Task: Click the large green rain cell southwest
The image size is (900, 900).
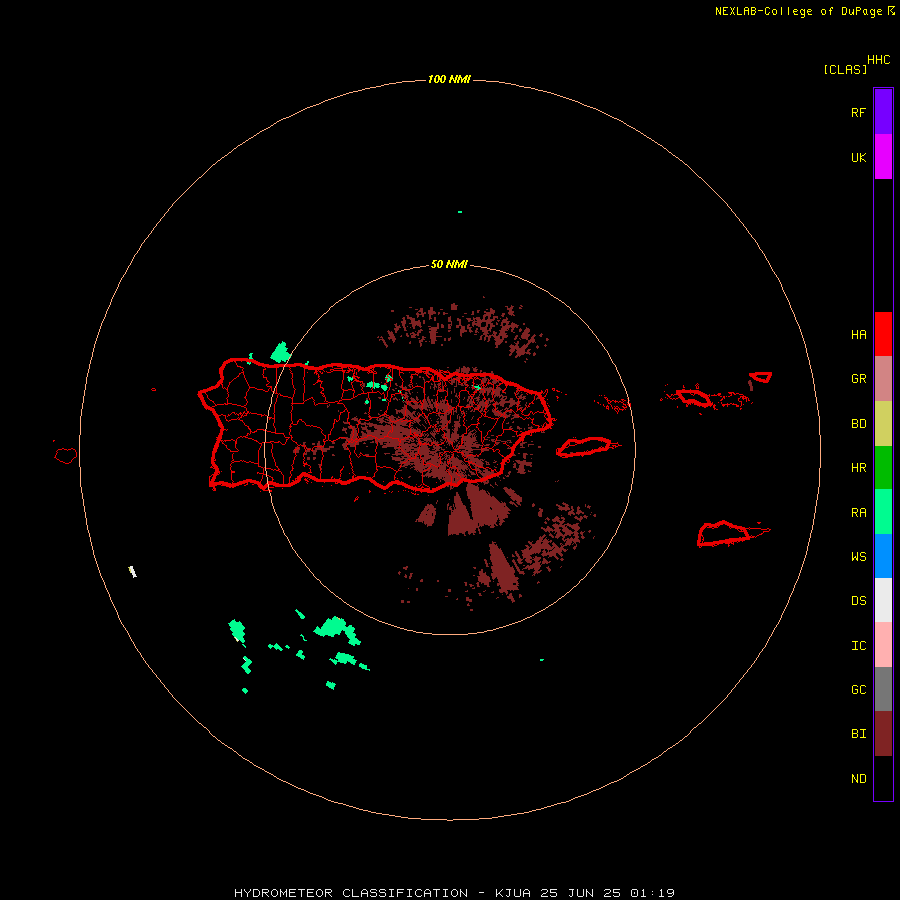Action: (336, 629)
